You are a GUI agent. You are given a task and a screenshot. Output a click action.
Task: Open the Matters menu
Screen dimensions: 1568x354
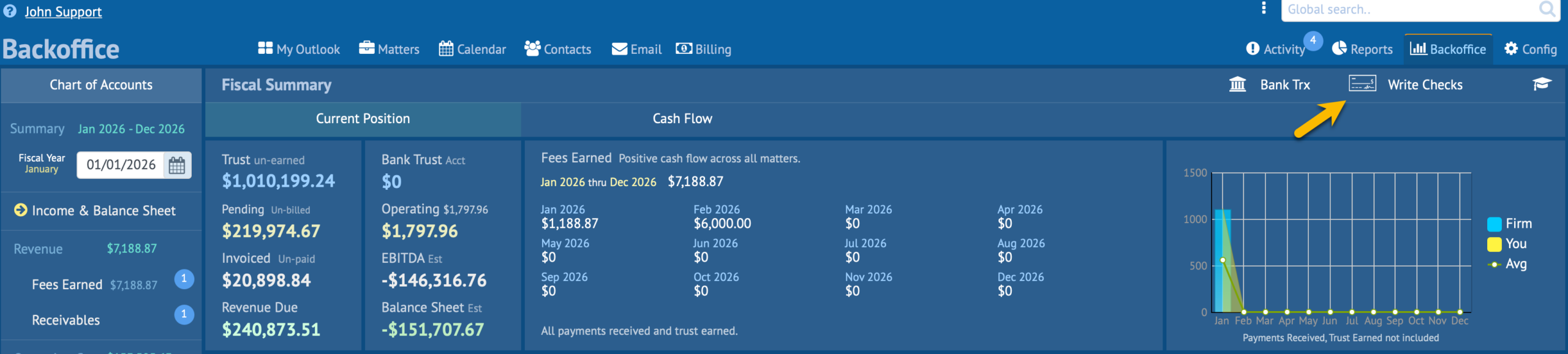[389, 49]
